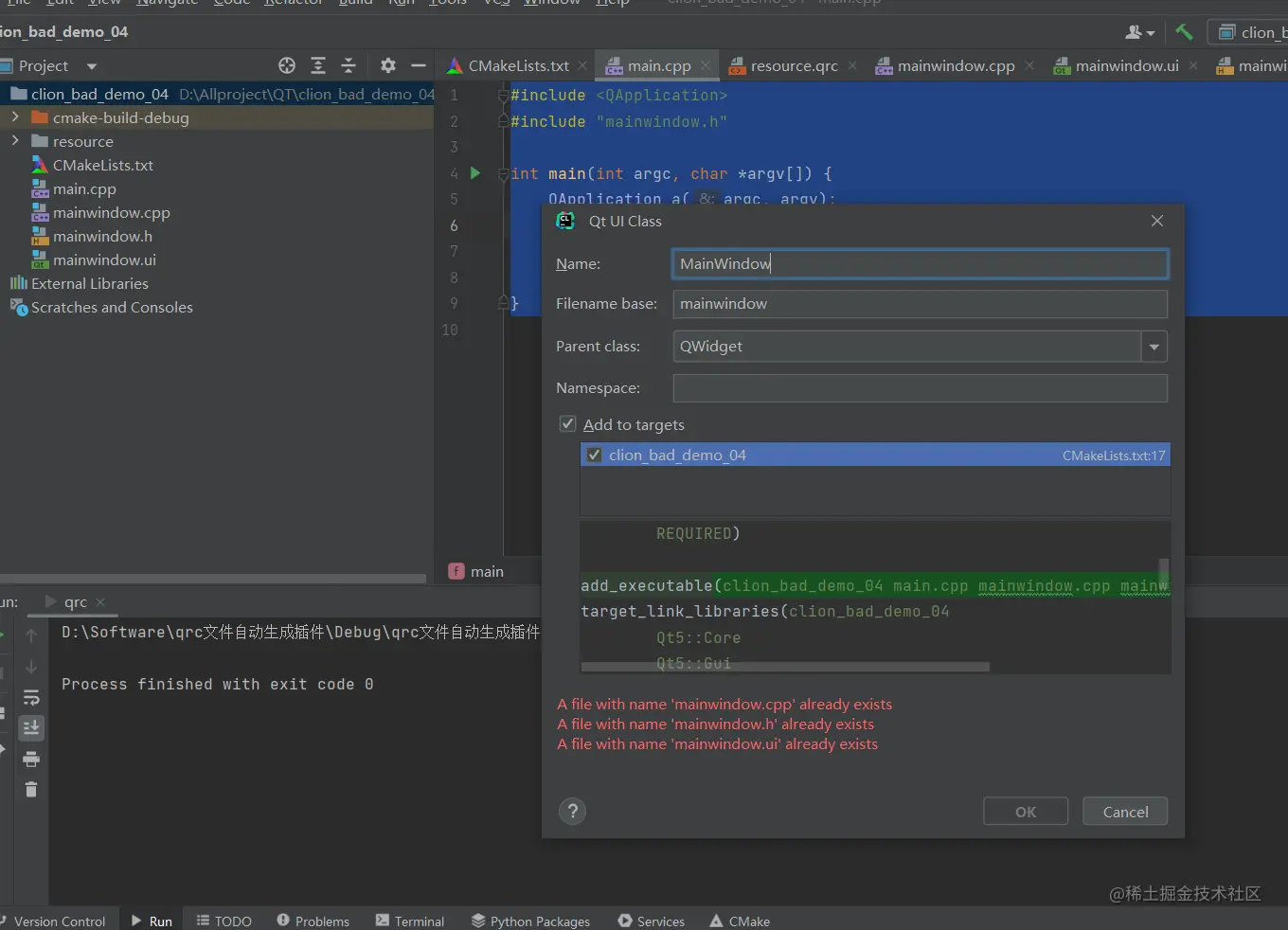Open the help question mark in dialog
The width and height of the screenshot is (1288, 930).
click(572, 812)
